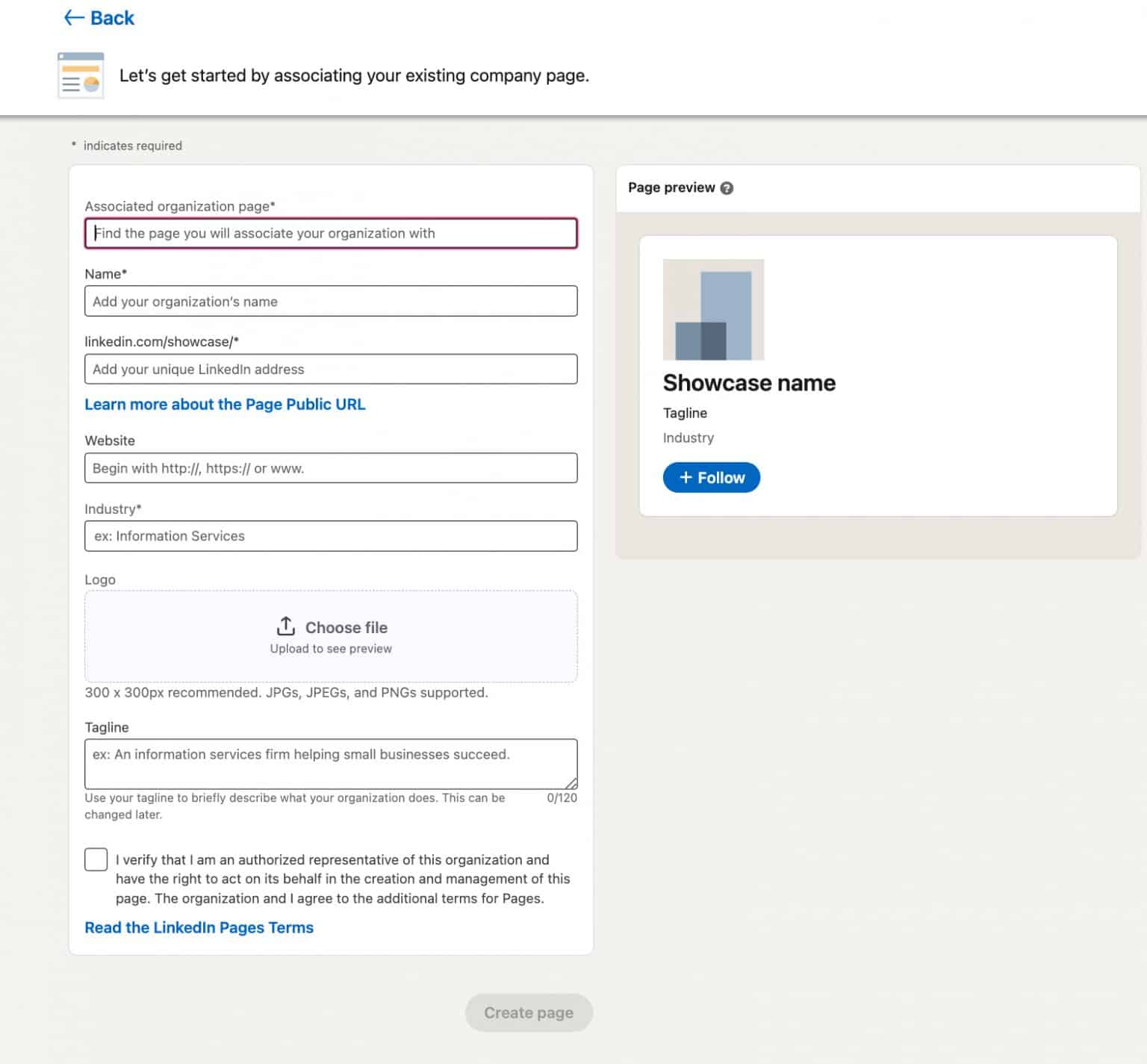Click the Industry input field
Image resolution: width=1147 pixels, height=1064 pixels.
coord(331,535)
